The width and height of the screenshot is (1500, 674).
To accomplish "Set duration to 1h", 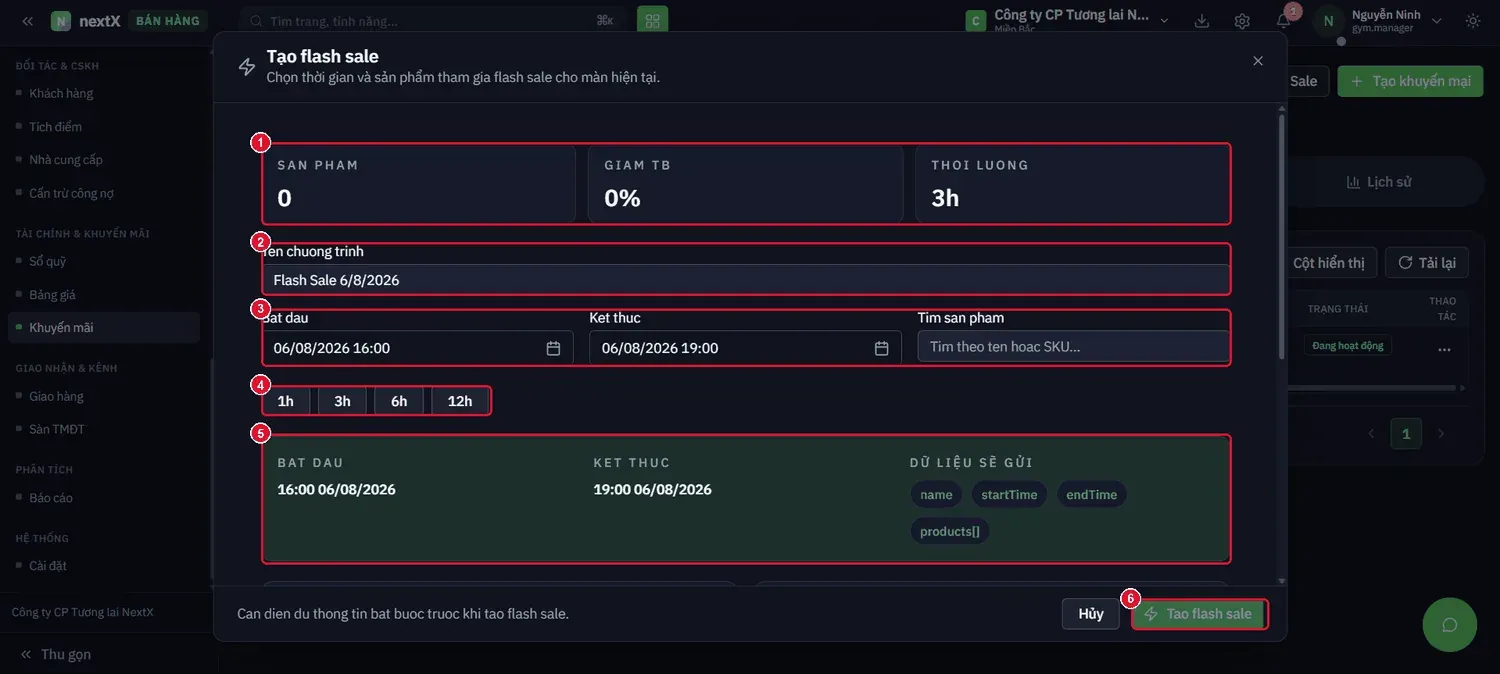I will coord(286,401).
